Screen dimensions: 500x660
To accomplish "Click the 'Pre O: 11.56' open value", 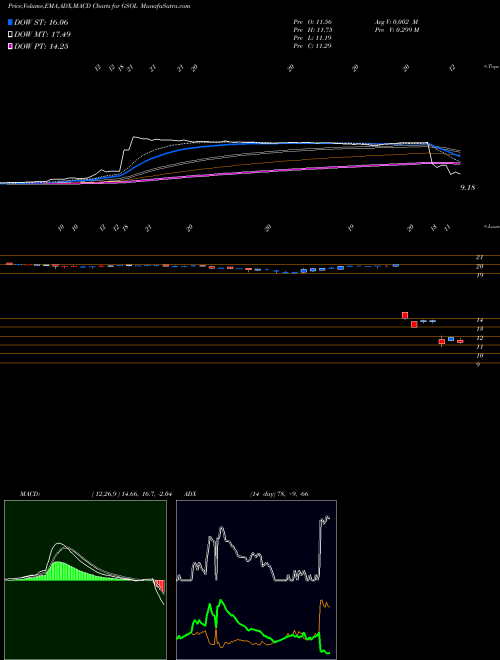I will coord(313,21).
